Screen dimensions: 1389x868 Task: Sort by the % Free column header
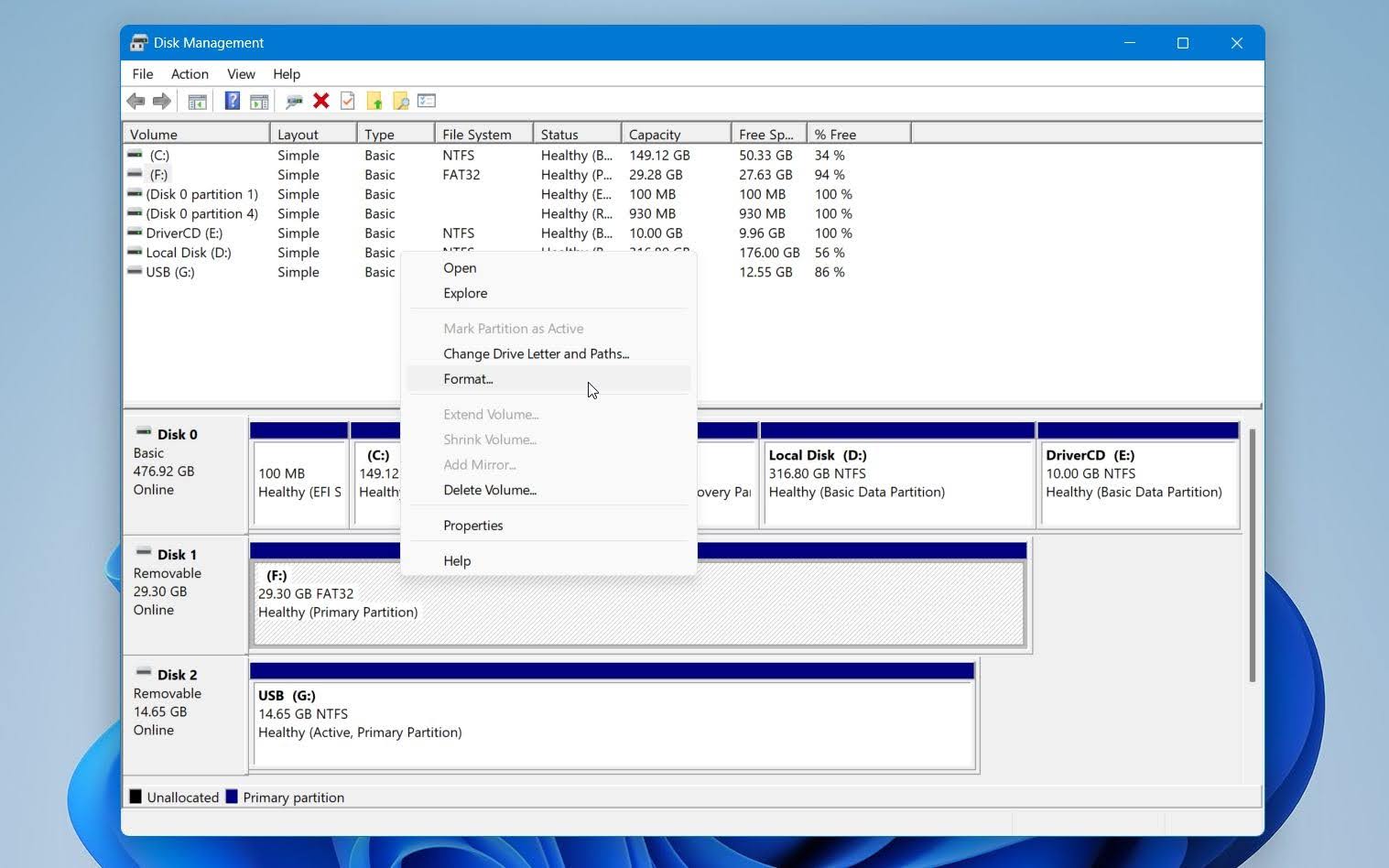pyautogui.click(x=859, y=135)
